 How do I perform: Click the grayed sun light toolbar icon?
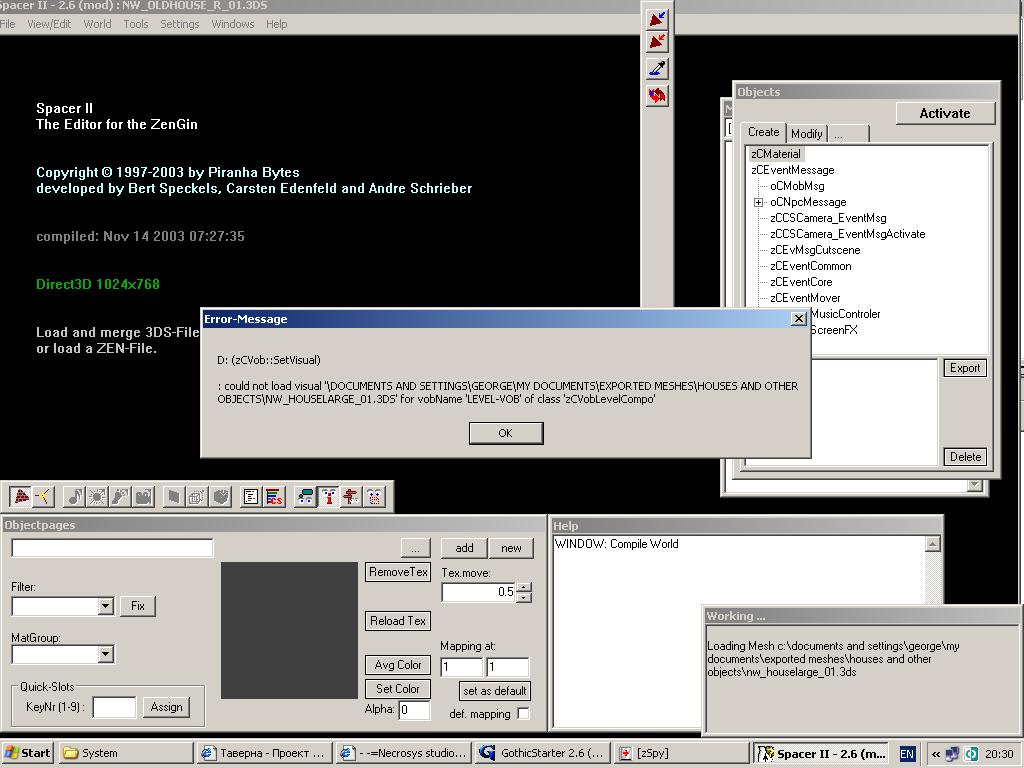tap(97, 497)
